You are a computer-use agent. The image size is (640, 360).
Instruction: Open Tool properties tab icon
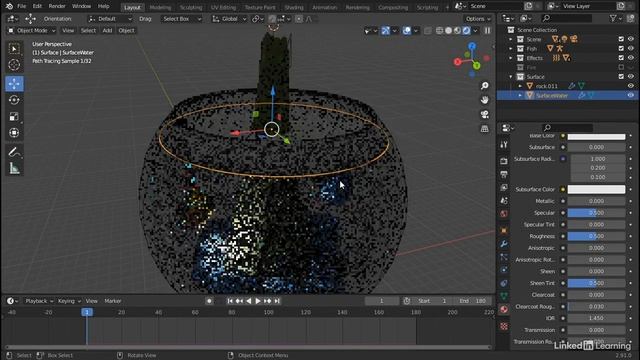pyautogui.click(x=504, y=145)
